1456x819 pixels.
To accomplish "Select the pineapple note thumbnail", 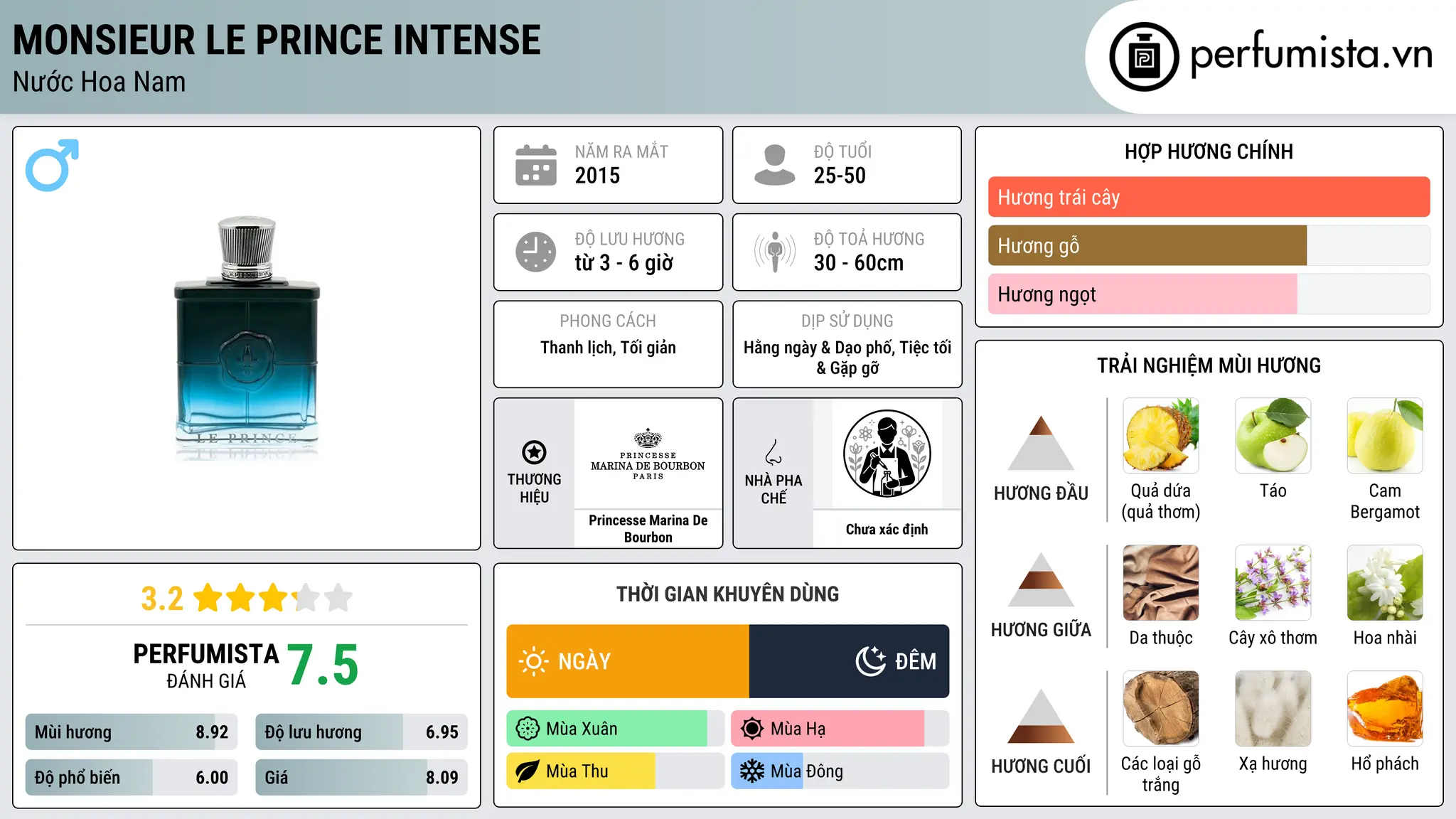I will click(x=1160, y=436).
